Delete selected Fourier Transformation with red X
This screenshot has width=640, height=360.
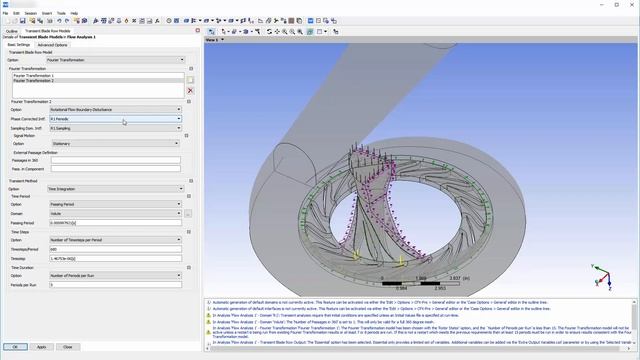point(190,91)
